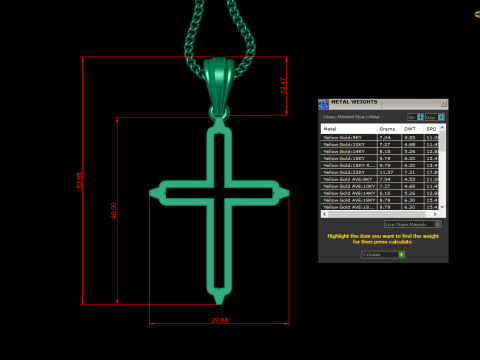Select the green cross pendant body
480x360 pixels.
(219, 193)
